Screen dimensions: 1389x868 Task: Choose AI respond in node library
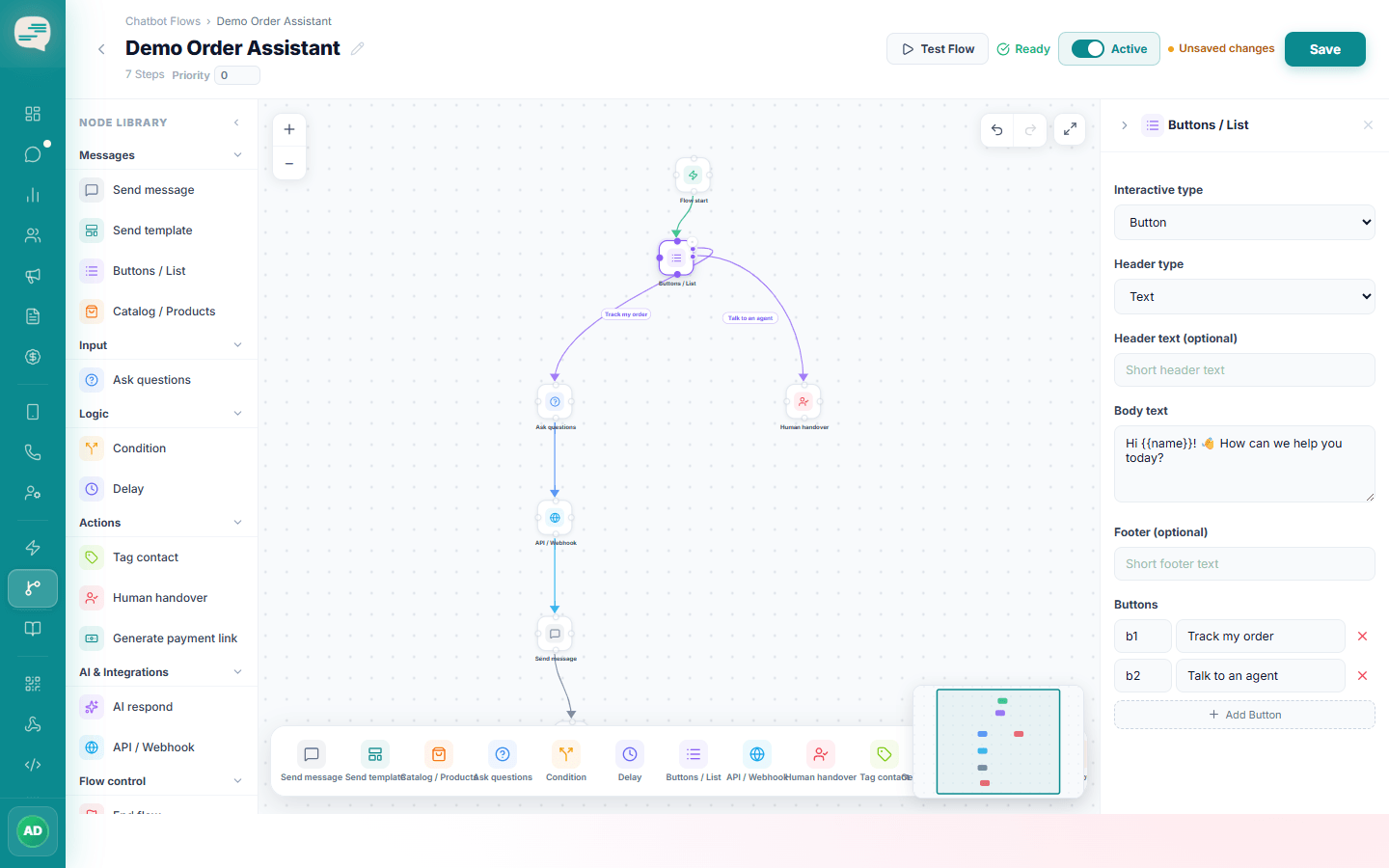pos(162,707)
